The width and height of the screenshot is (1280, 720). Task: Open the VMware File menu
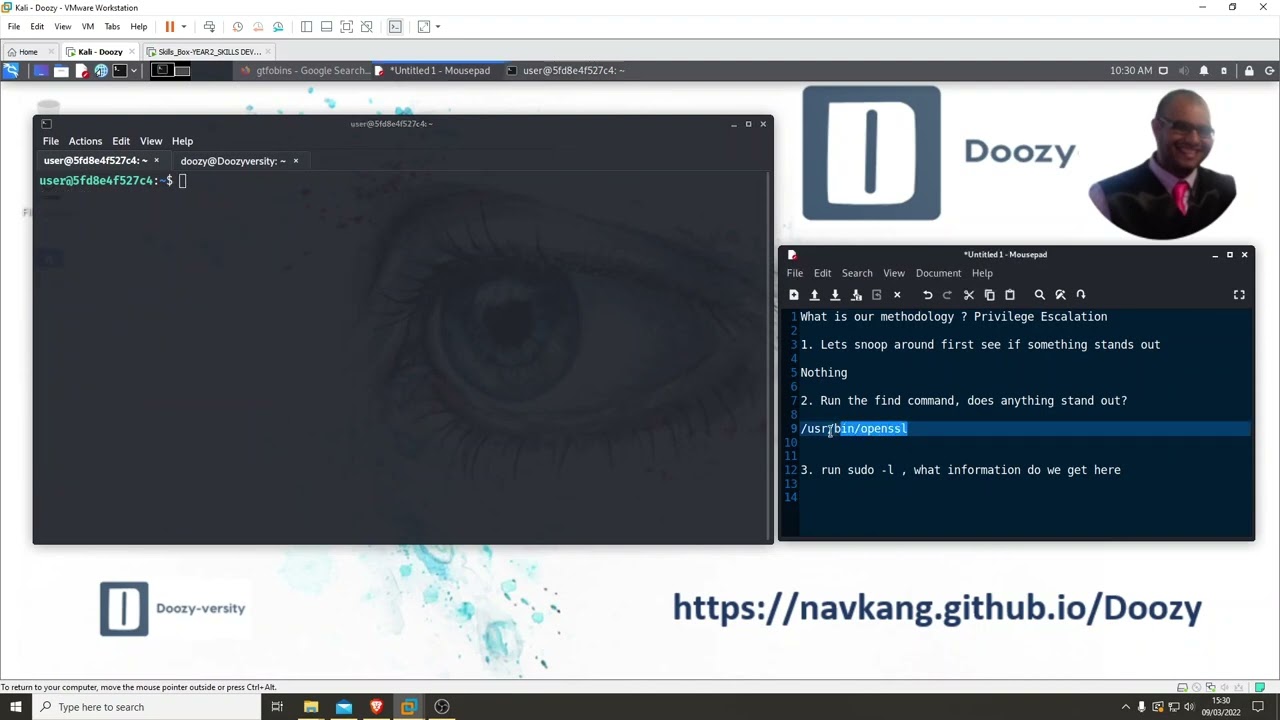click(x=14, y=27)
